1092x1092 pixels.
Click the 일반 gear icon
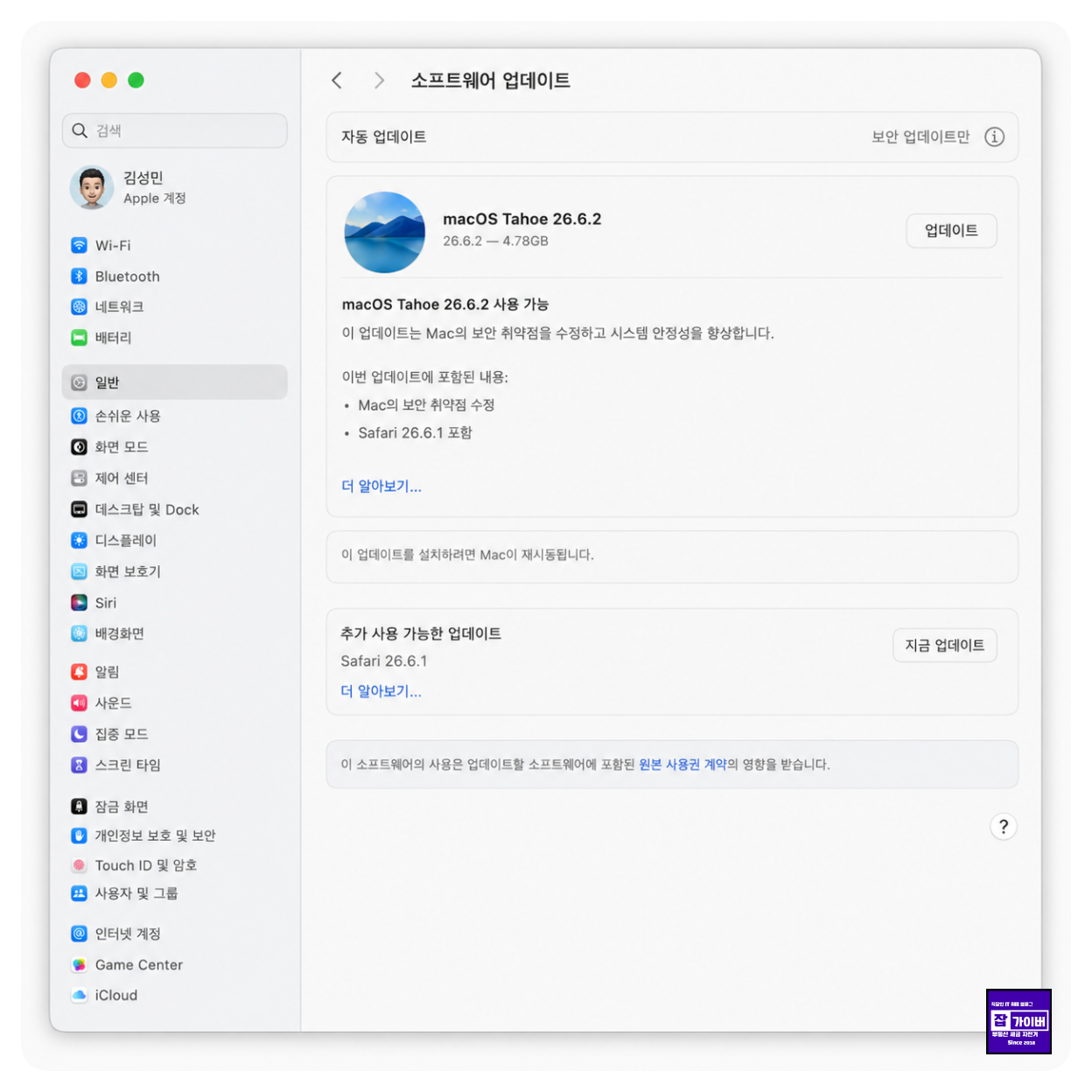click(79, 382)
